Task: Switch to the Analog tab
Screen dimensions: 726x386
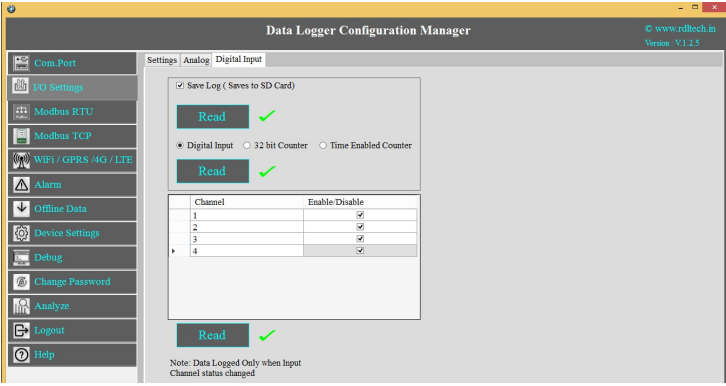Action: 196,60
